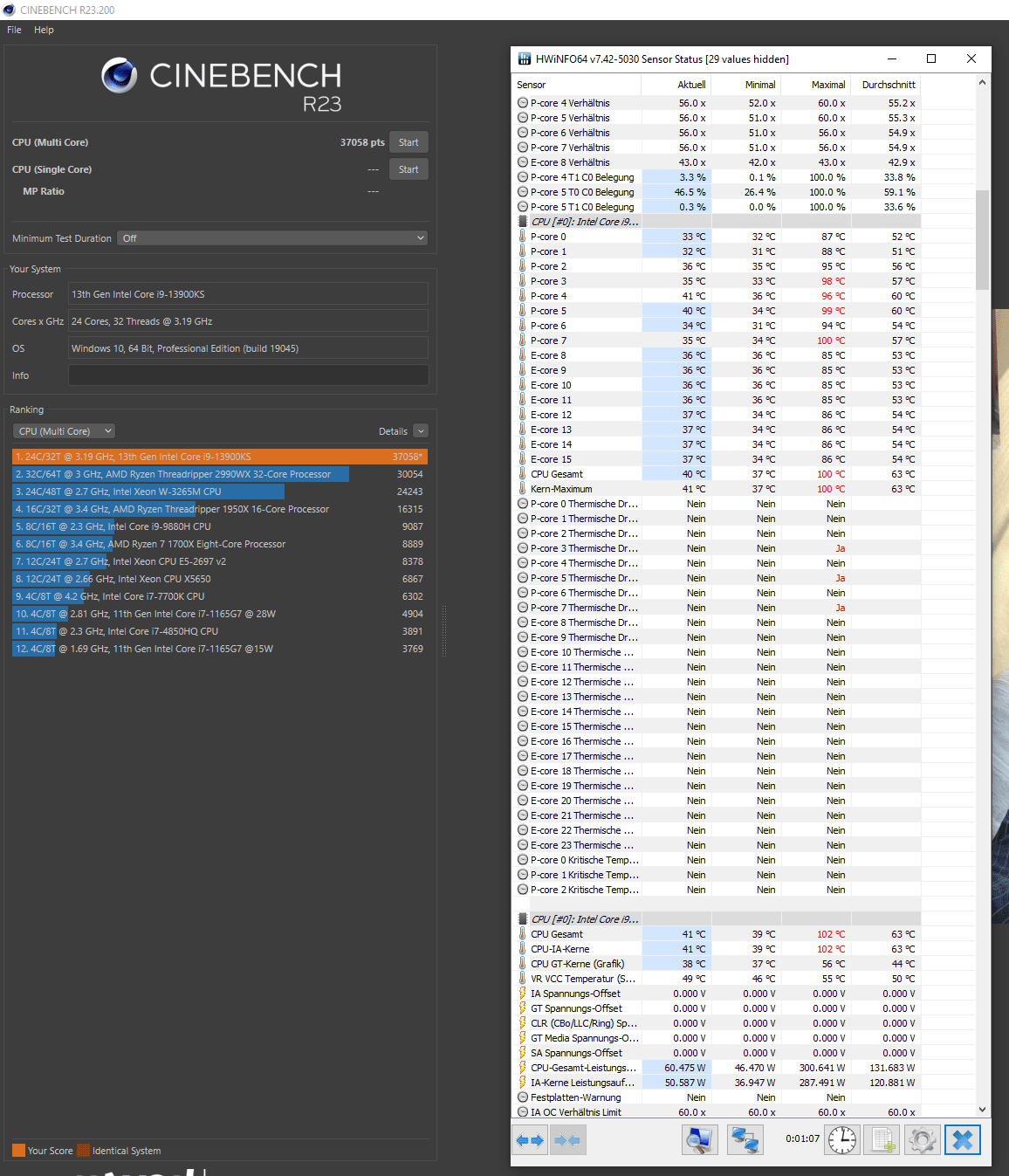Click the circle icon beside Festplatten-Warnung
Viewport: 1009px width, 1176px height.
[x=523, y=1097]
